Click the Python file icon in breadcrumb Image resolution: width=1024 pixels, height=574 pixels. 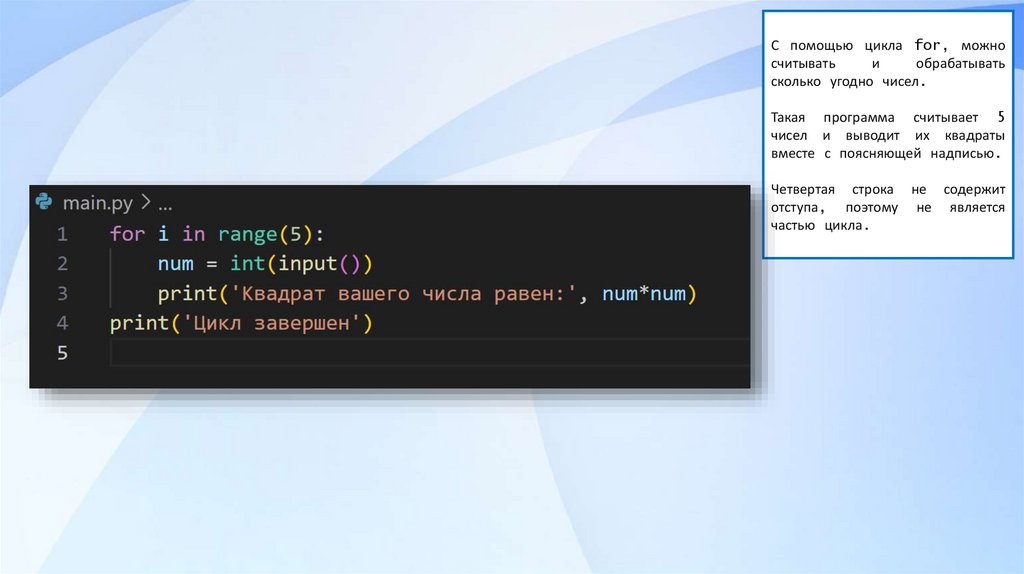pyautogui.click(x=44, y=202)
